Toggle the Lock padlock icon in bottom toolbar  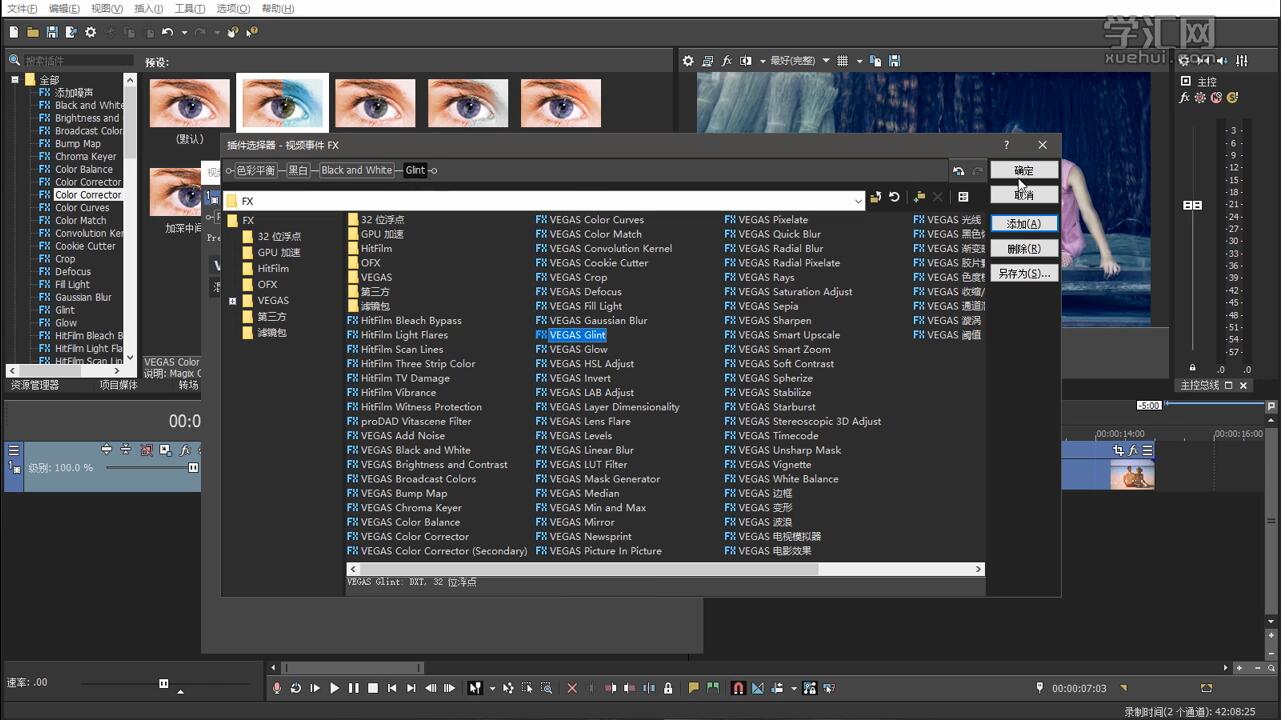[x=668, y=688]
